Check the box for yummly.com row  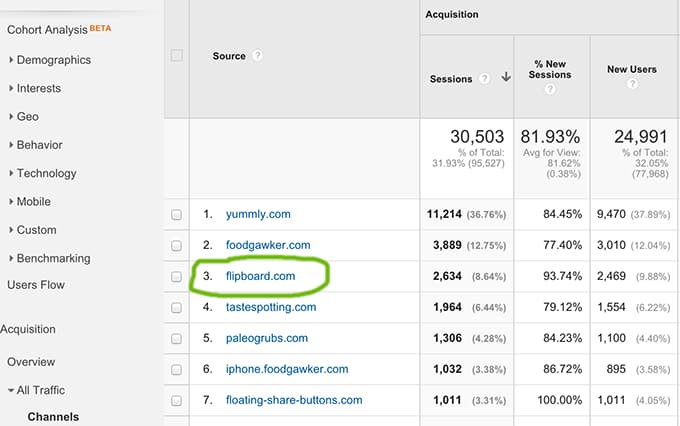click(x=176, y=215)
